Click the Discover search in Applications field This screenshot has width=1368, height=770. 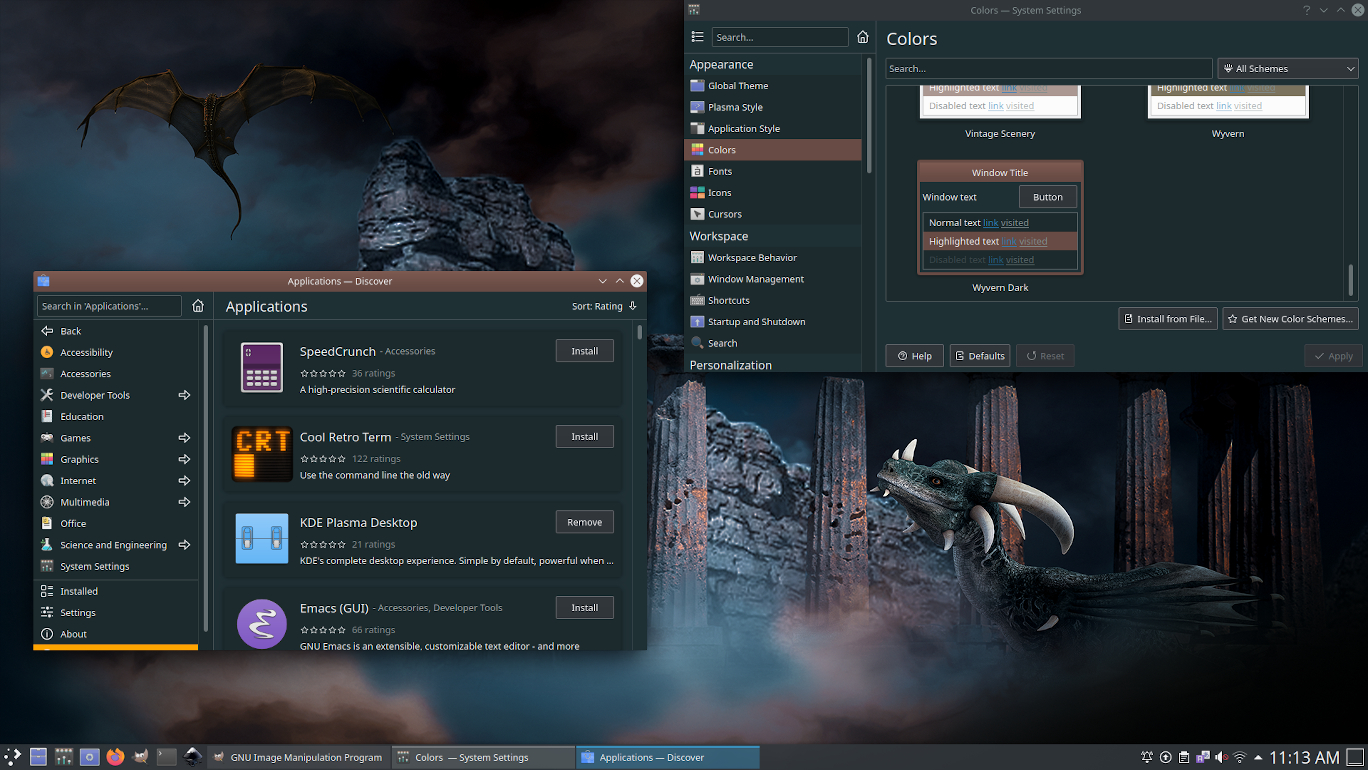click(110, 306)
